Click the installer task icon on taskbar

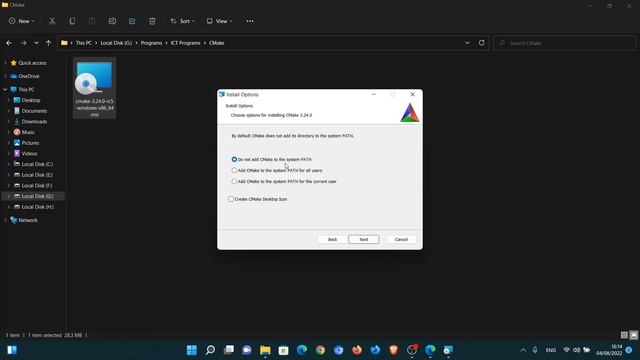pyautogui.click(x=448, y=350)
